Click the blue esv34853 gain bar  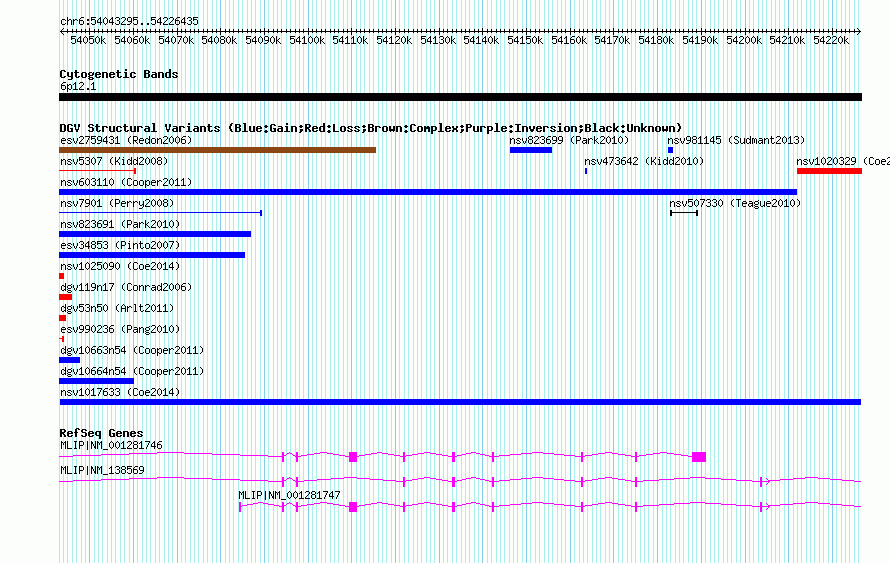point(152,255)
